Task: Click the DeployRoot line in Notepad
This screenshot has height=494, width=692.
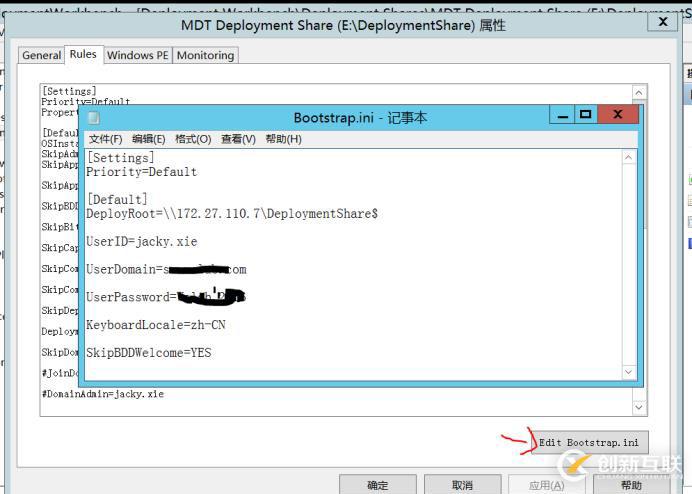Action: [x=232, y=214]
